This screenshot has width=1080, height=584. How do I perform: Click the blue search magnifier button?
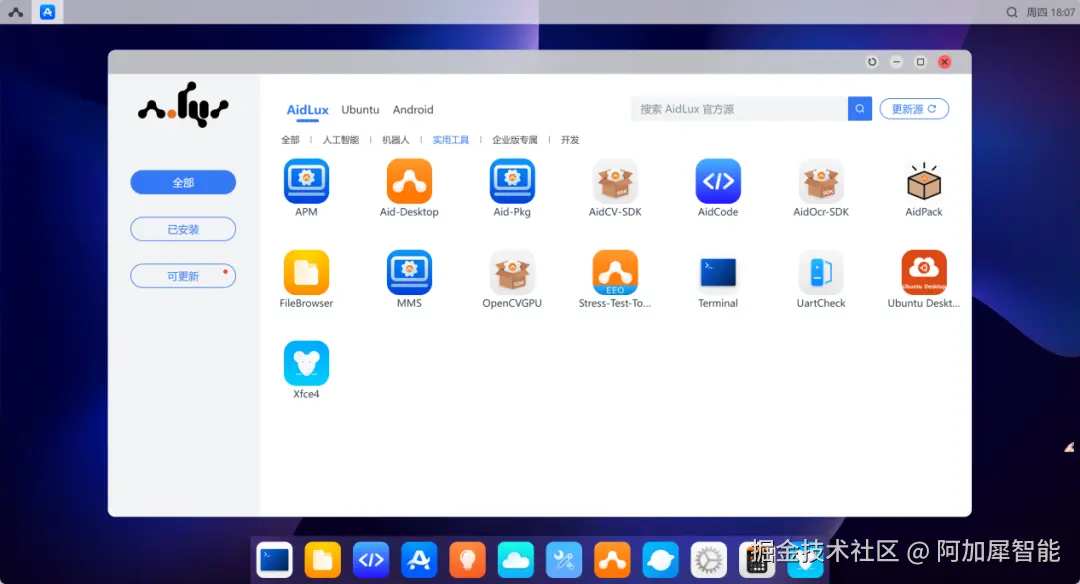tap(860, 109)
